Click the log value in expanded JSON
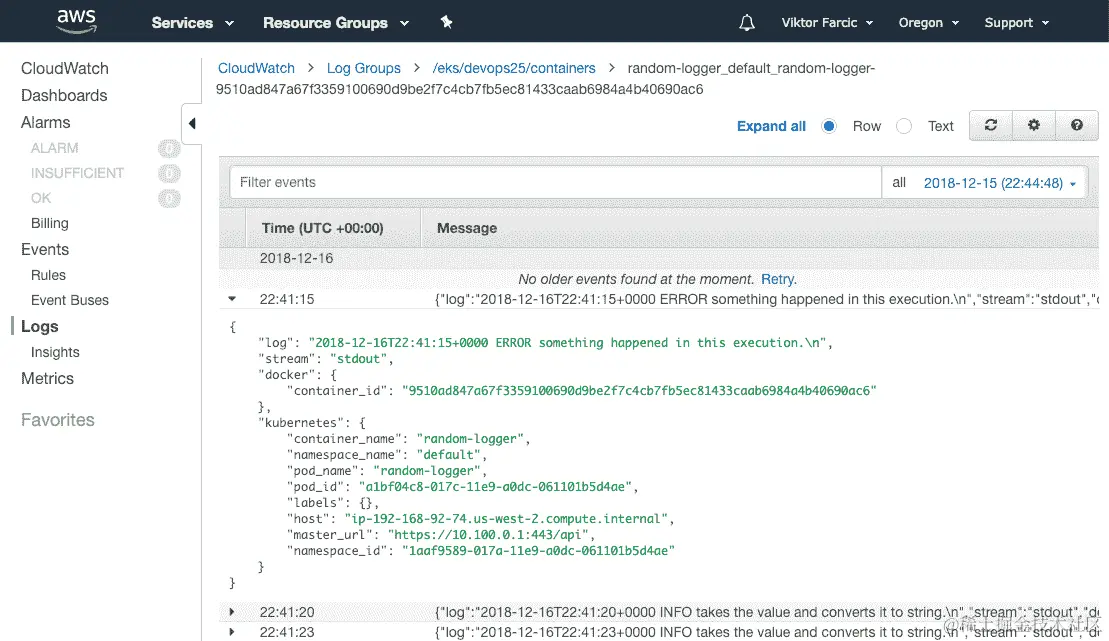 coord(567,342)
